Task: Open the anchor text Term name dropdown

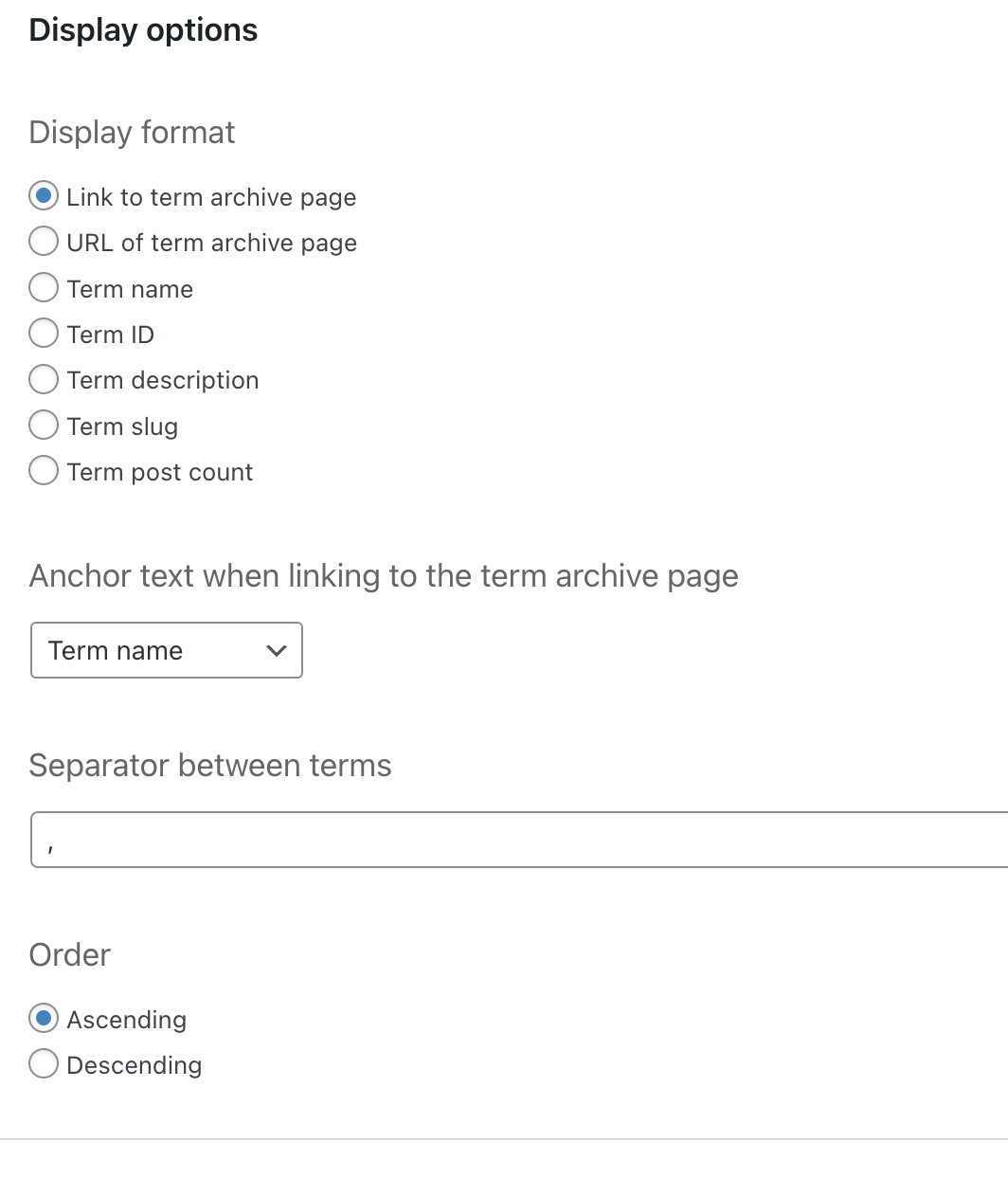Action: click(x=167, y=650)
